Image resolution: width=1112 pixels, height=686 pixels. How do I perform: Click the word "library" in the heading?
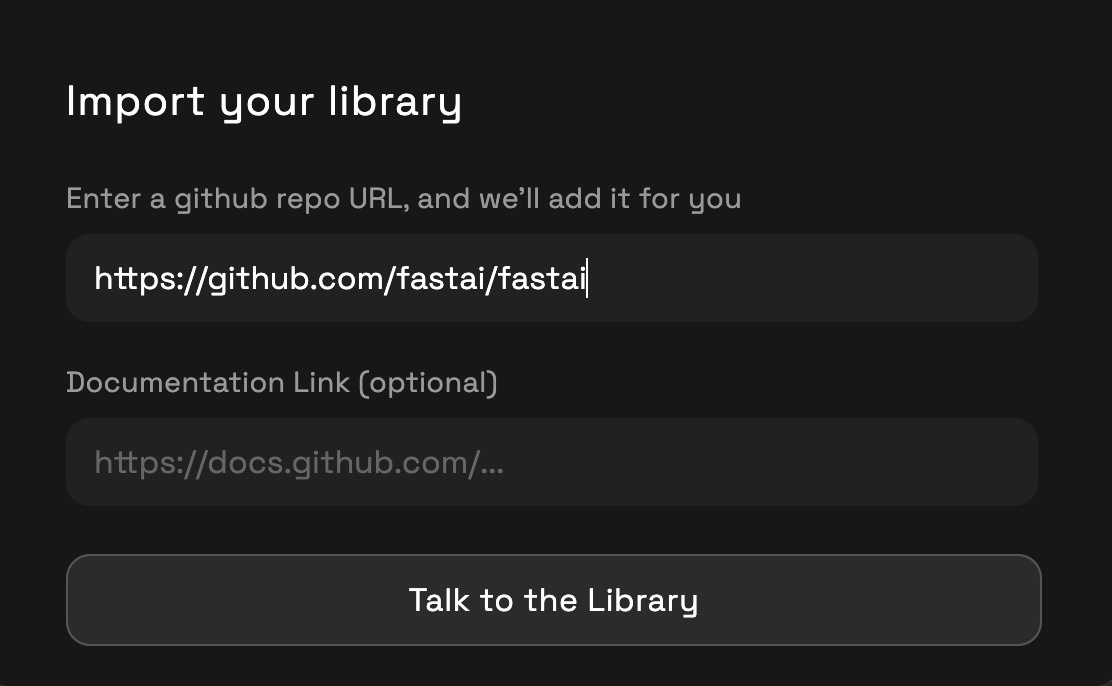click(x=395, y=101)
